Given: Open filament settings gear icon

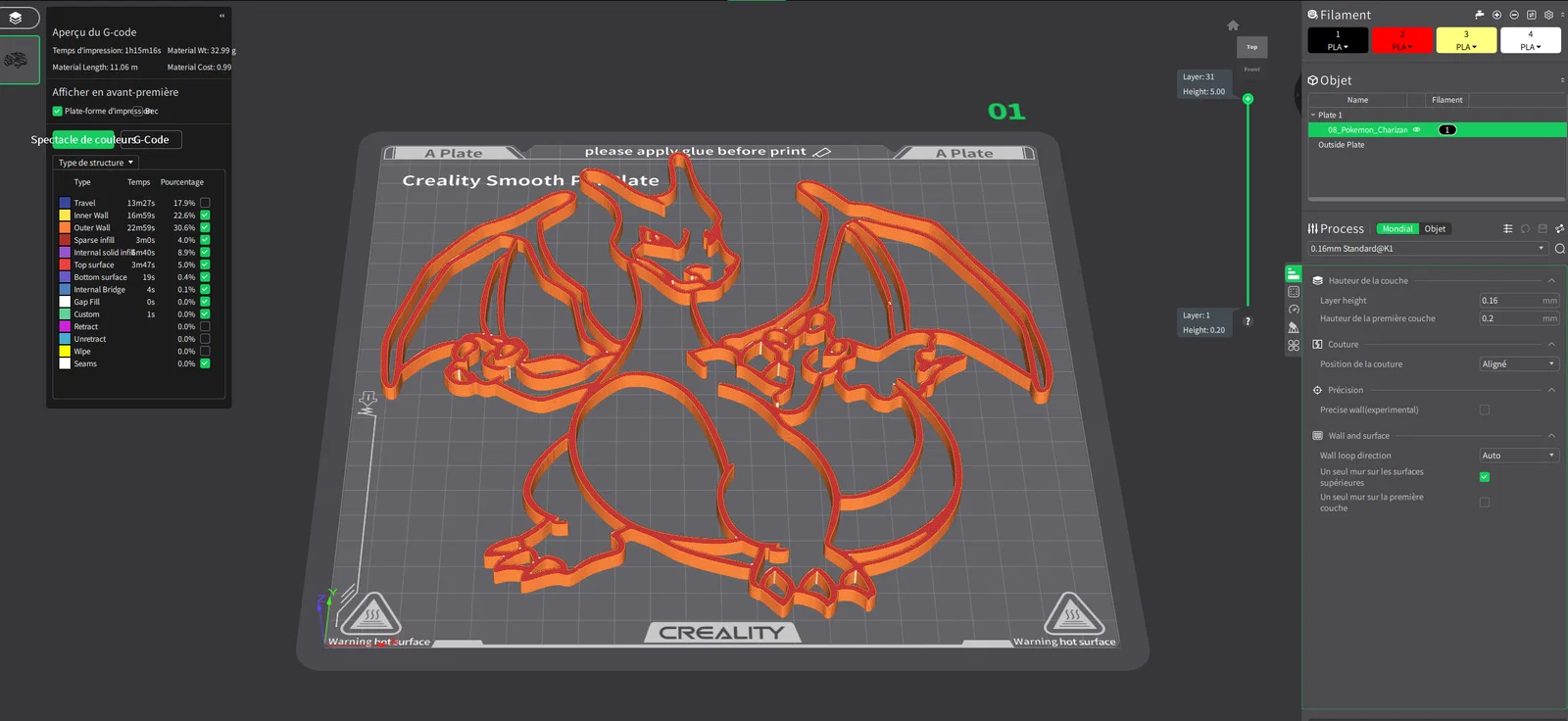Looking at the screenshot, I should (x=1548, y=15).
